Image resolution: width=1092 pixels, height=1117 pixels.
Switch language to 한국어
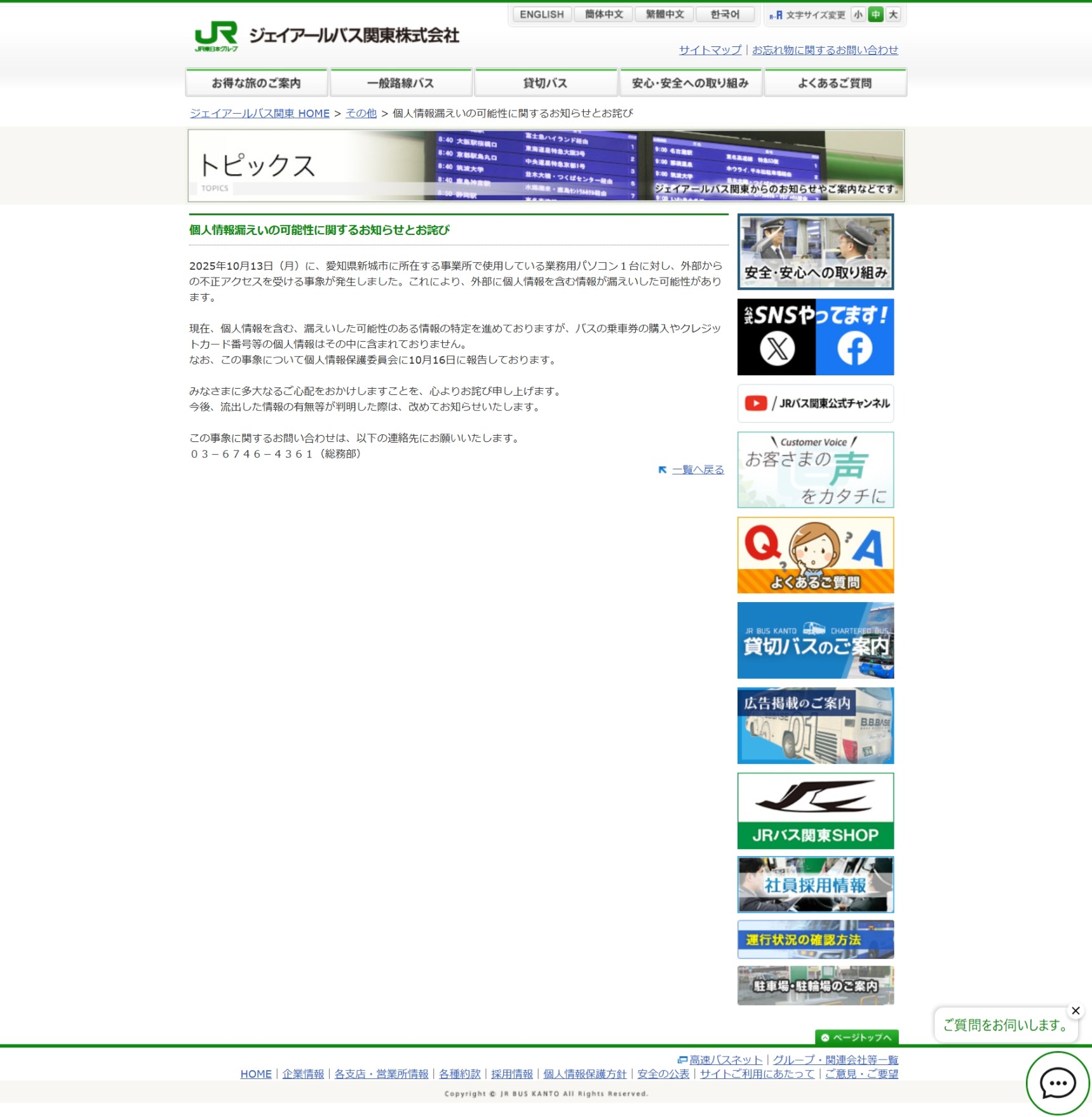click(x=725, y=15)
